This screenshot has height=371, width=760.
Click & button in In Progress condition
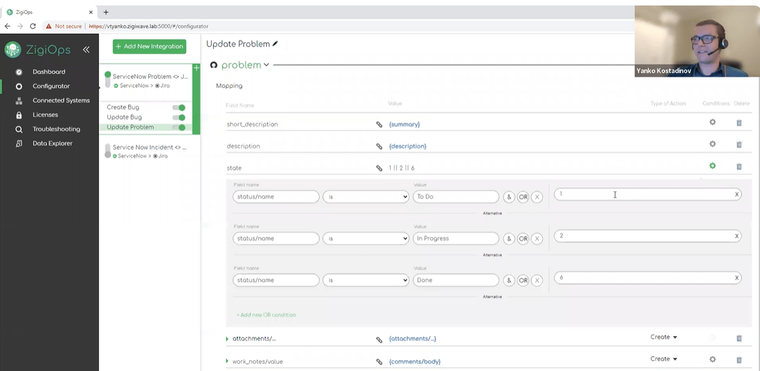tap(508, 239)
